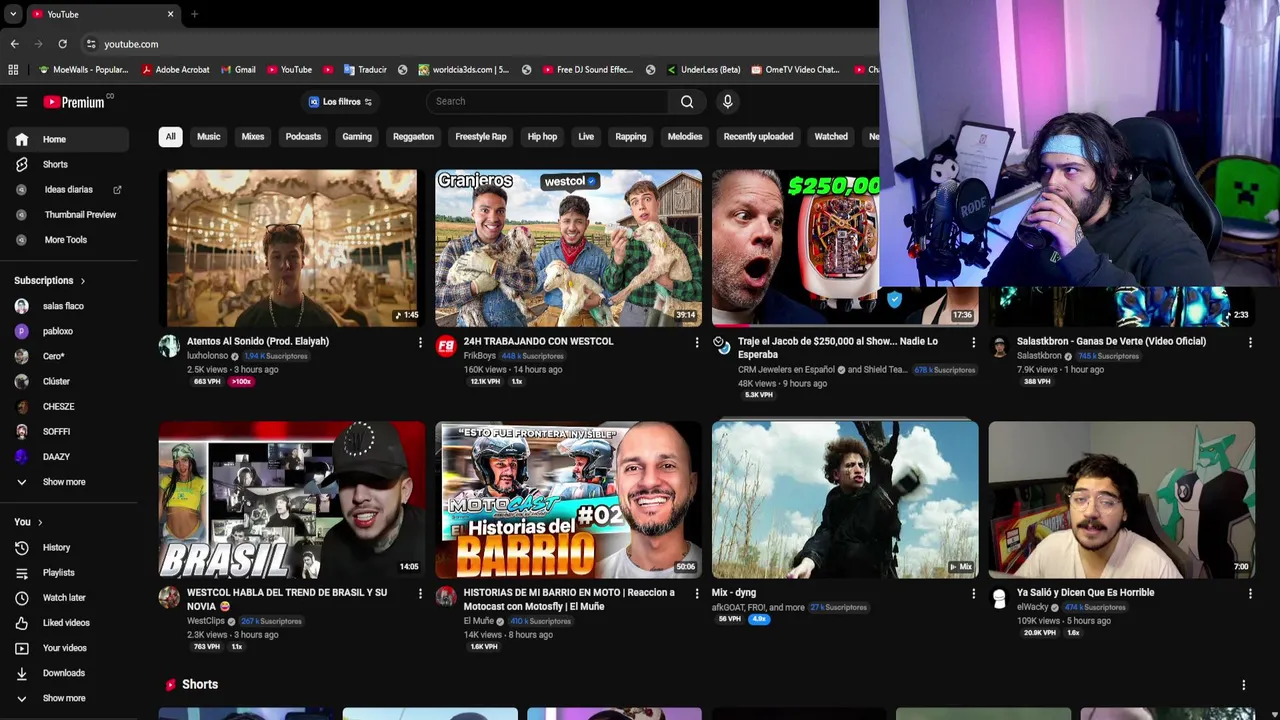Open the OmeTV Video Chat bookmark

(794, 70)
